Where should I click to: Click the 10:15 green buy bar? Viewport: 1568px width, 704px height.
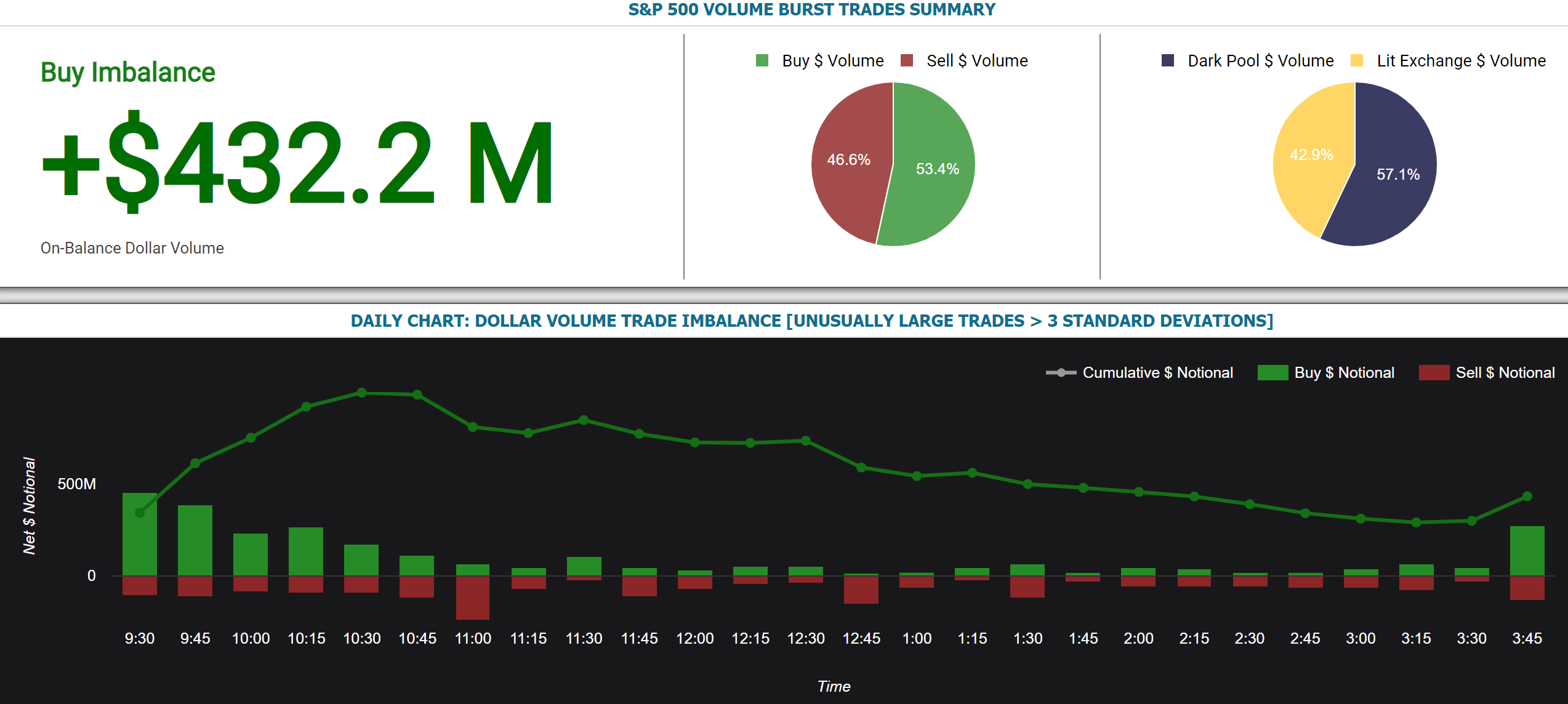[x=306, y=551]
